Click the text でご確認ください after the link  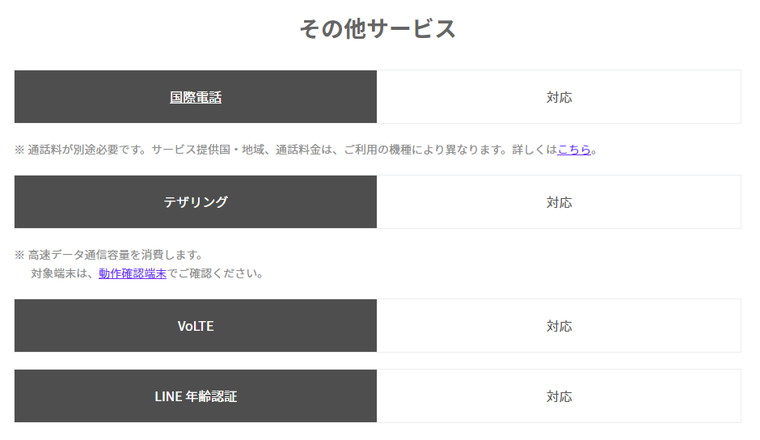click(x=215, y=273)
